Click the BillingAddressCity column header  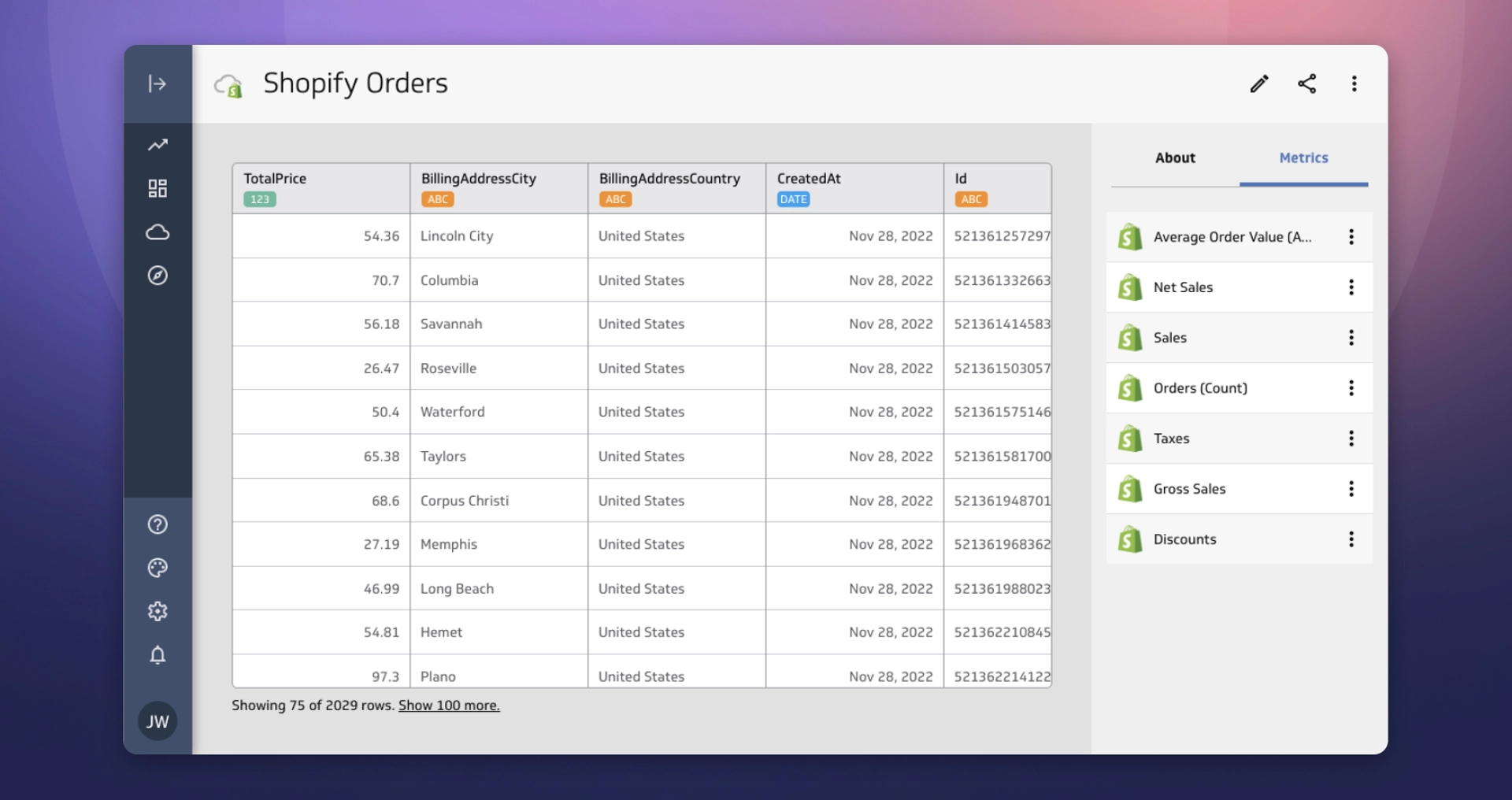(x=499, y=188)
